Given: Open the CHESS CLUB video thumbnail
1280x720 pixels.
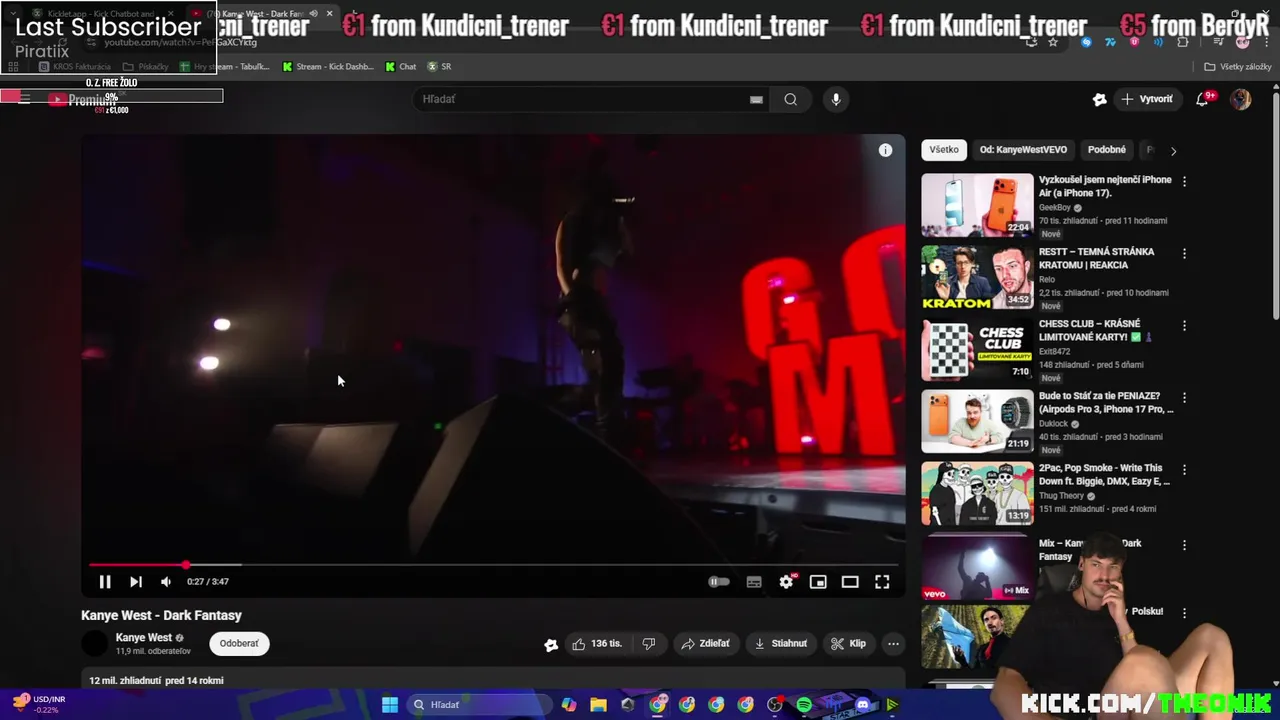Looking at the screenshot, I should pos(977,349).
